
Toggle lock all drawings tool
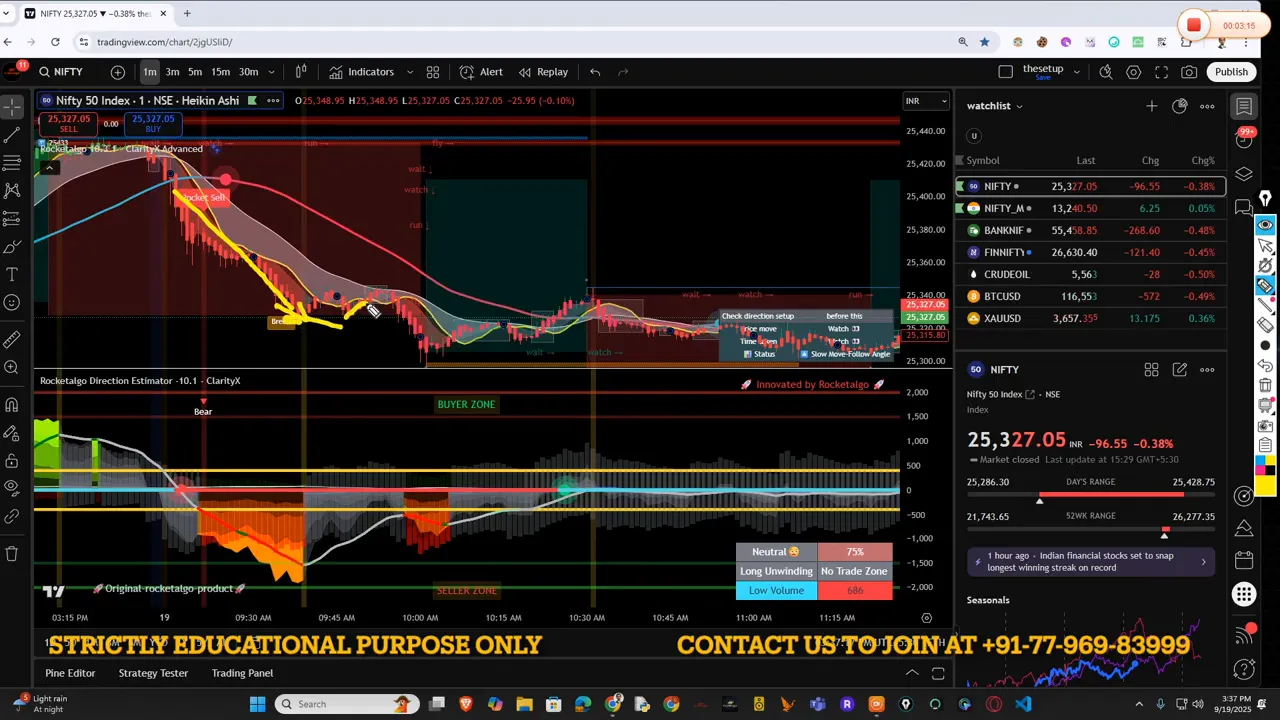12,461
